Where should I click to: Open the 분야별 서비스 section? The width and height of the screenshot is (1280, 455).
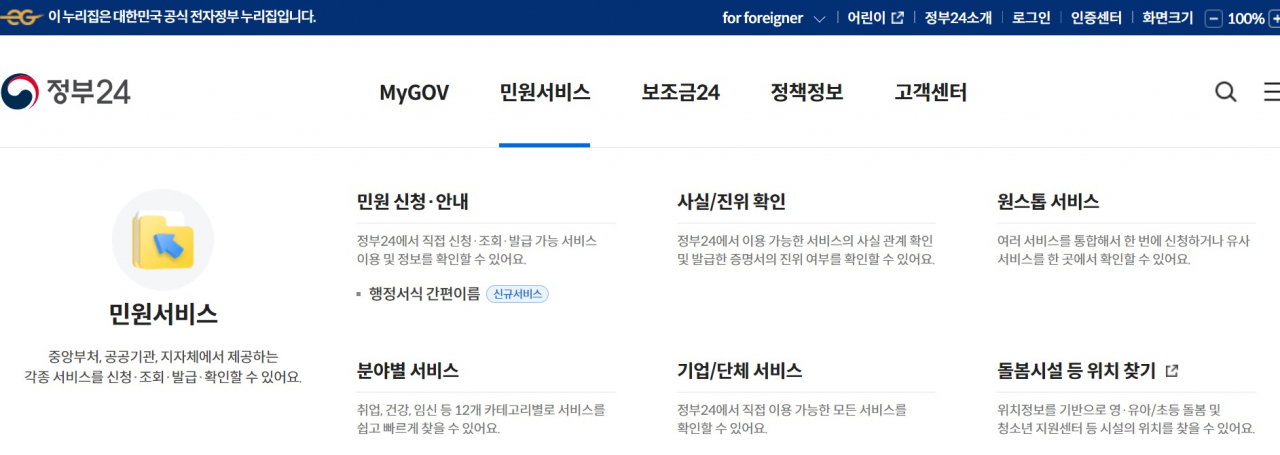pyautogui.click(x=408, y=371)
